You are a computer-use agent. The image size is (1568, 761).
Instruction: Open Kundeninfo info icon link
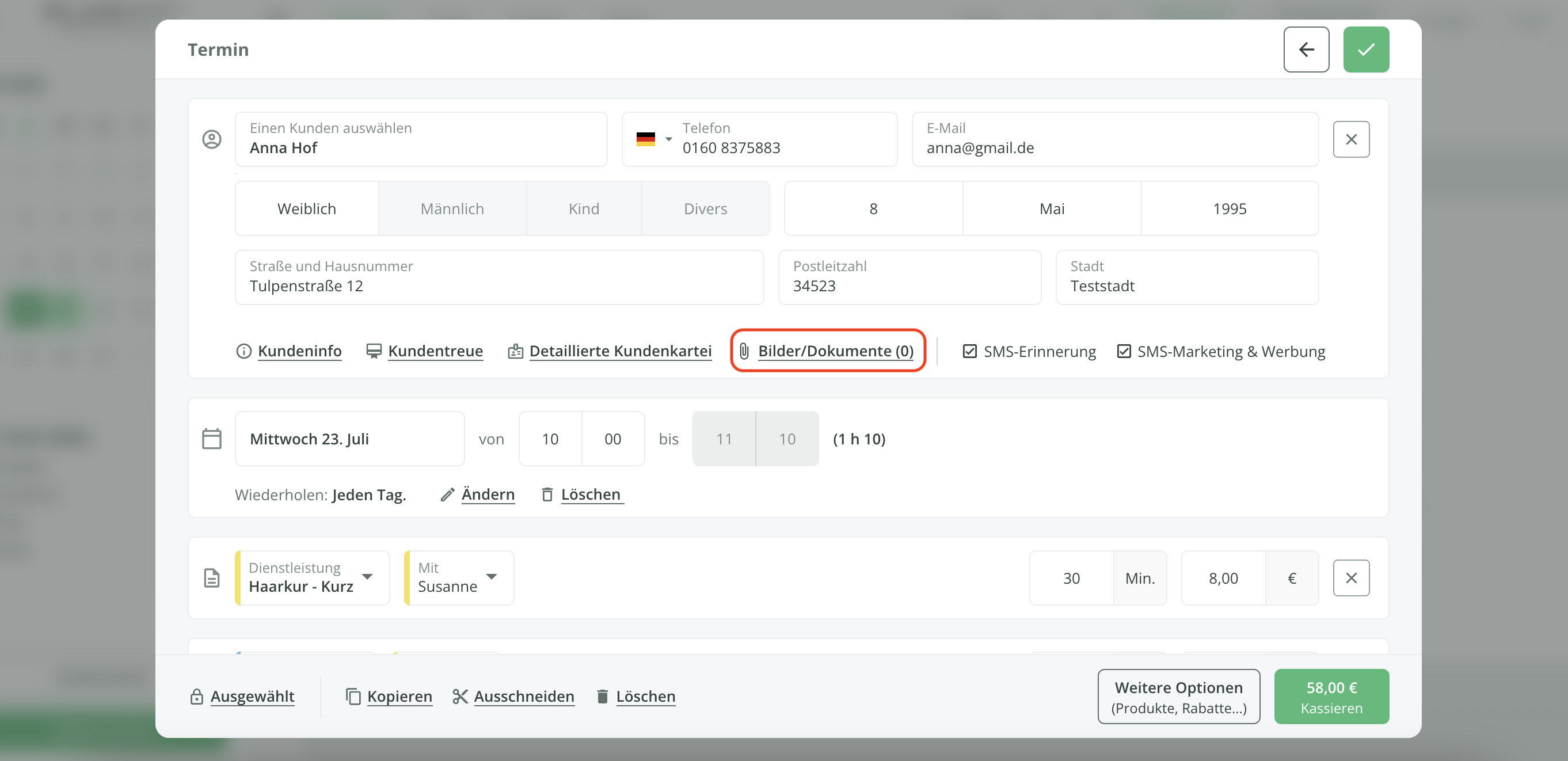[x=243, y=351]
